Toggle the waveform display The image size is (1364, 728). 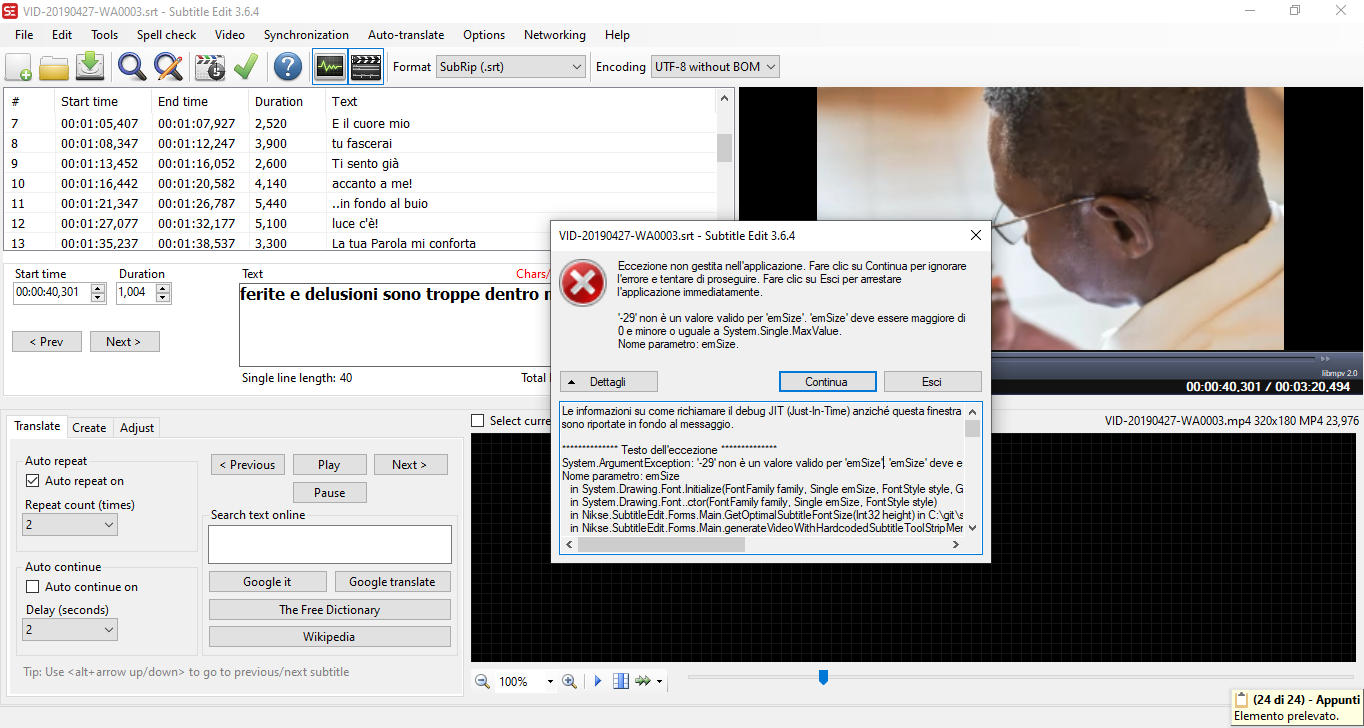[x=328, y=67]
